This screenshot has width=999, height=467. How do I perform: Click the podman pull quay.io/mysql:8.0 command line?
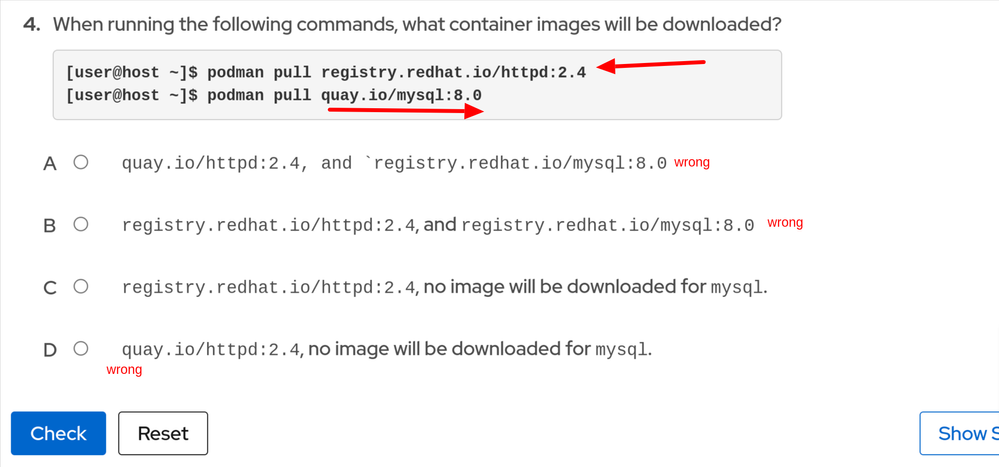(274, 95)
